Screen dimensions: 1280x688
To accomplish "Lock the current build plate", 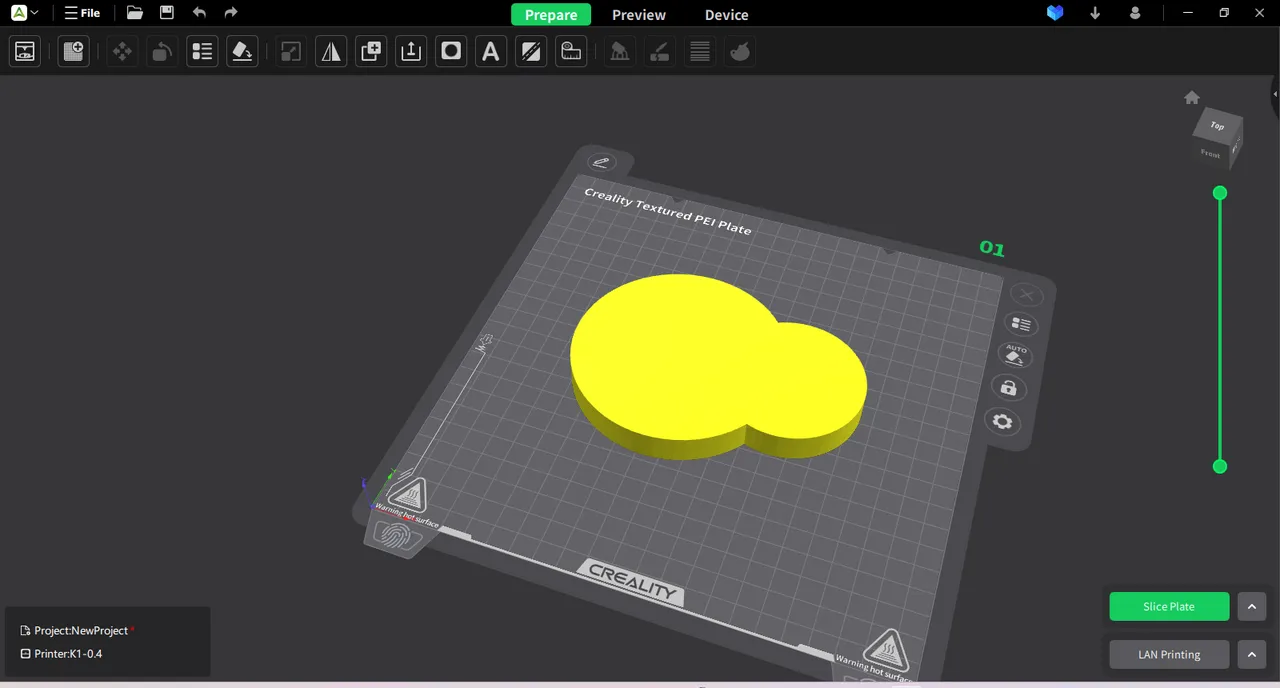I will pos(1008,388).
